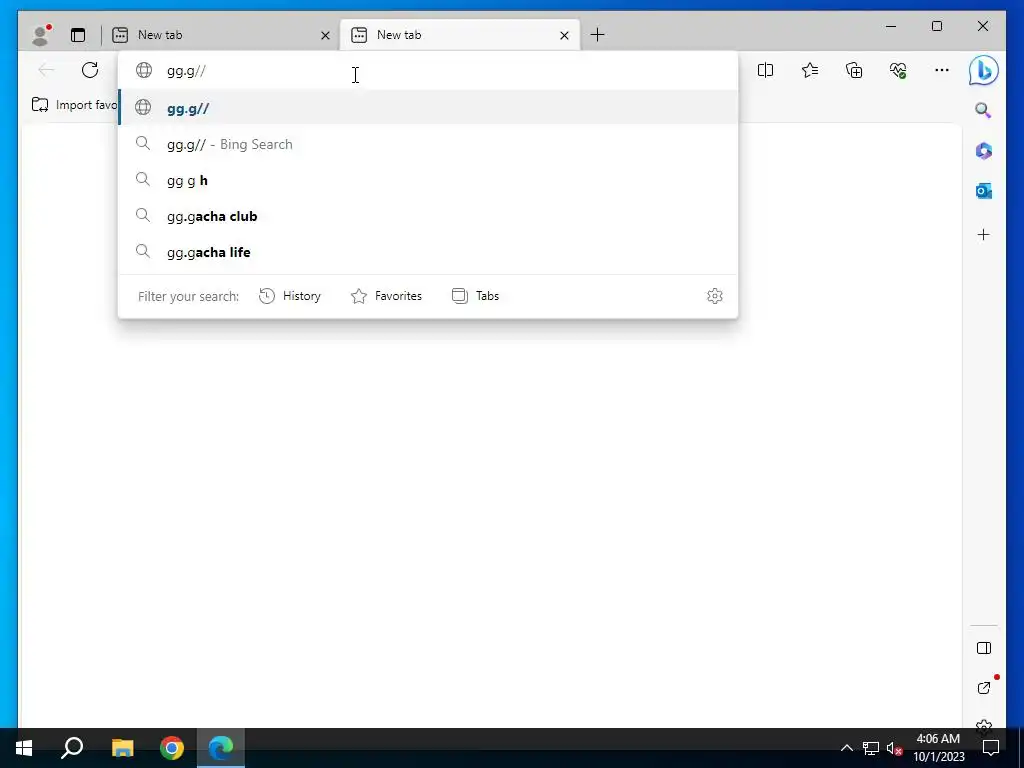Open Google Chrome from the taskbar
1024x768 pixels.
pos(172,748)
